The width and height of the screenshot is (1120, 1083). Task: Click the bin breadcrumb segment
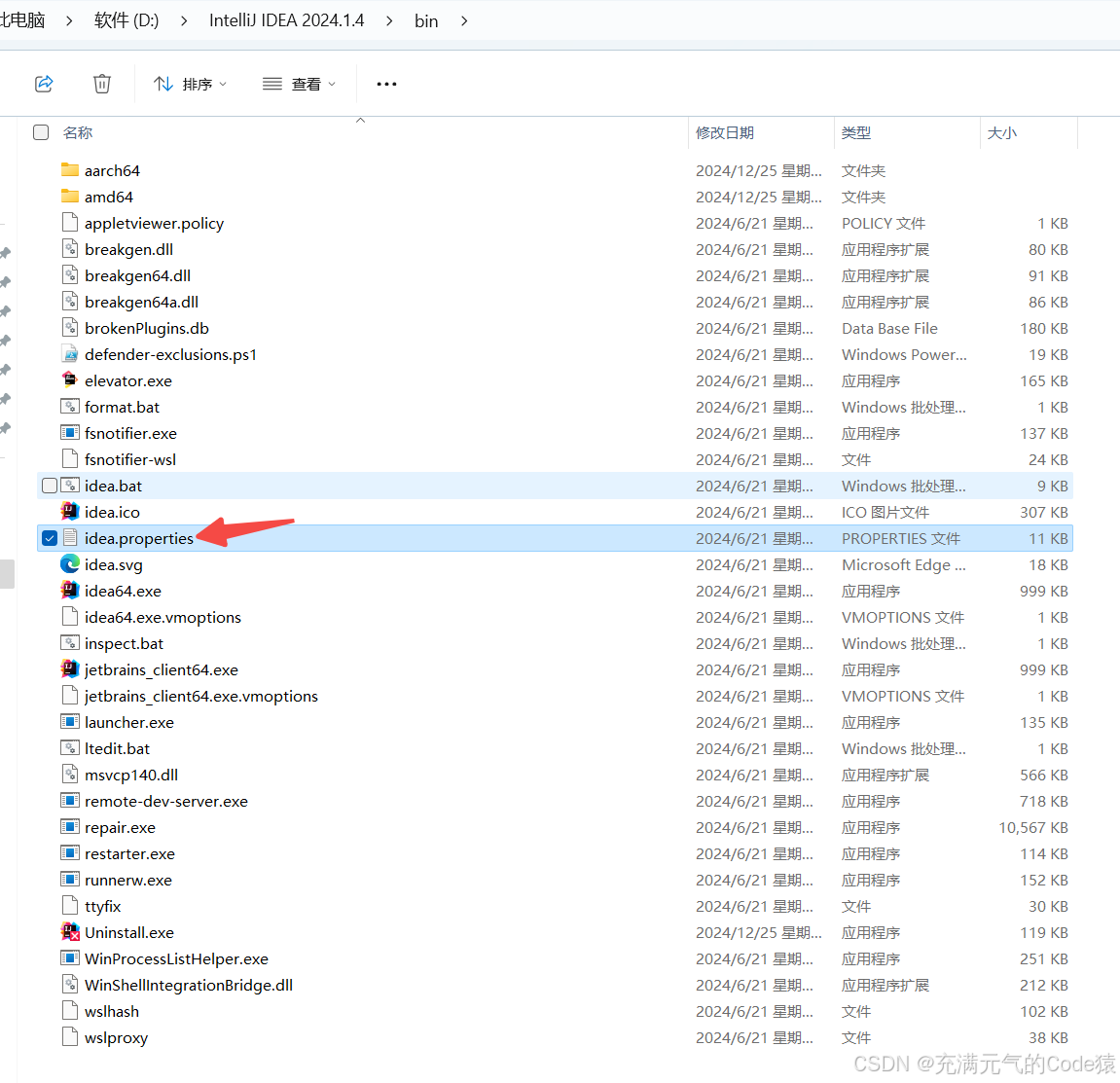coord(426,20)
